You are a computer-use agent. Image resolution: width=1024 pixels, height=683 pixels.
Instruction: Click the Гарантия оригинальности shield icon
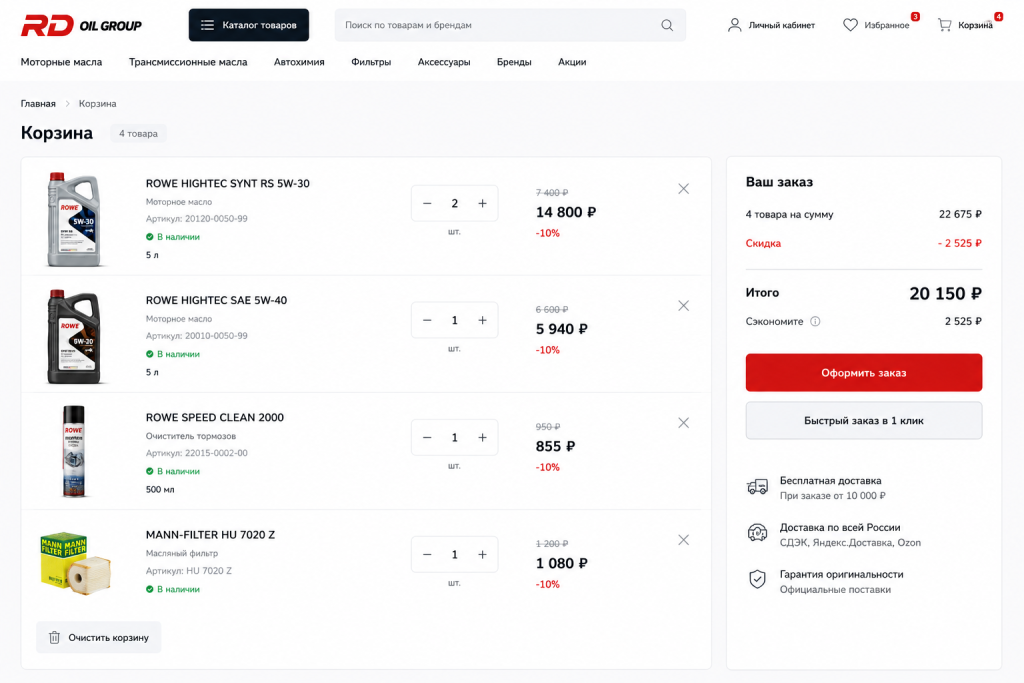tap(758, 579)
